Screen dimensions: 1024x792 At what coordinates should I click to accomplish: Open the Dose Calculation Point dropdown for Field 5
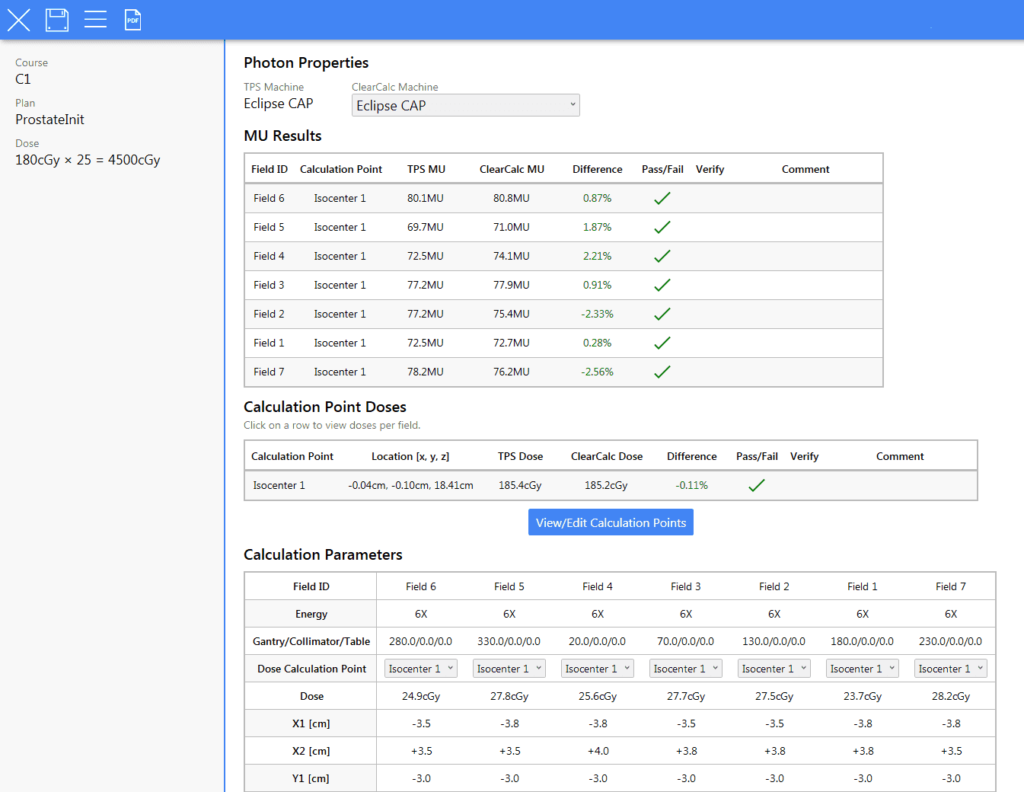pyautogui.click(x=509, y=668)
